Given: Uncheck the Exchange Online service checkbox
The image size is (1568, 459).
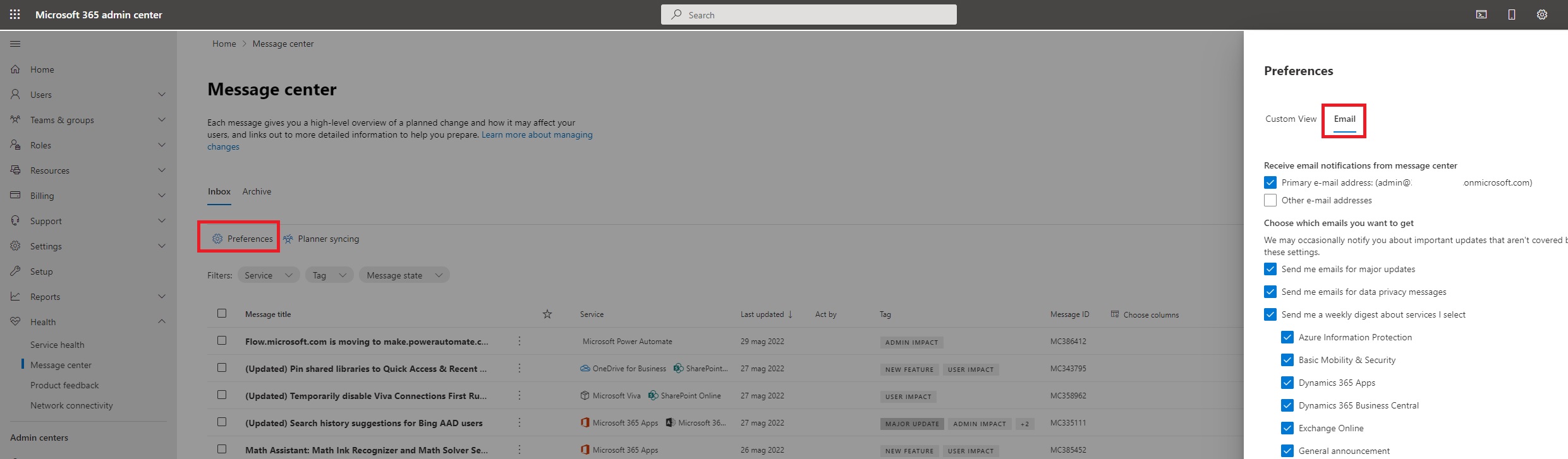Looking at the screenshot, I should tap(1287, 428).
